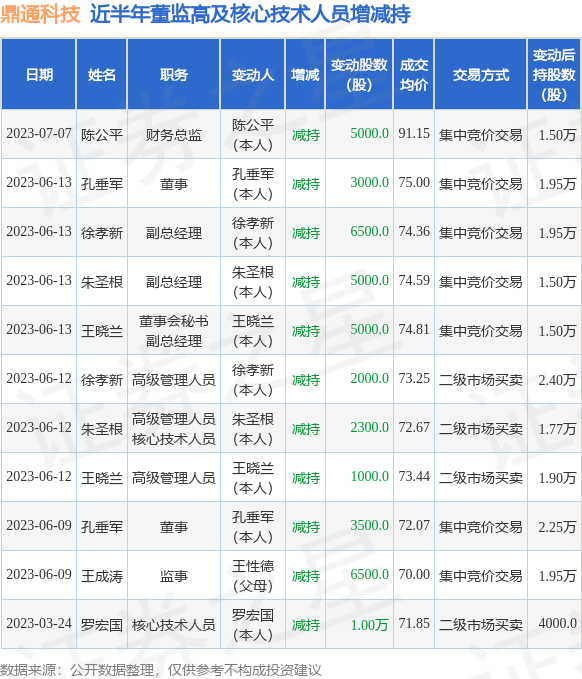Click the average price 75.00
The height and width of the screenshot is (679, 582).
tap(414, 182)
